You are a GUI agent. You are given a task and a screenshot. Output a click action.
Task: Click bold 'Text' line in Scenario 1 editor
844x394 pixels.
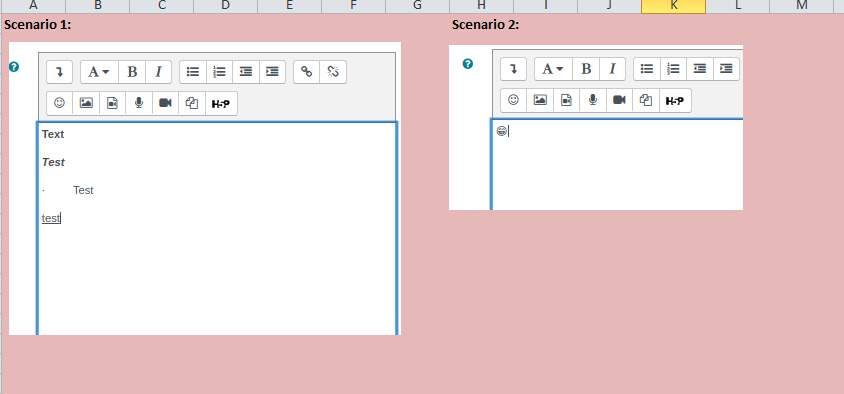(53, 134)
